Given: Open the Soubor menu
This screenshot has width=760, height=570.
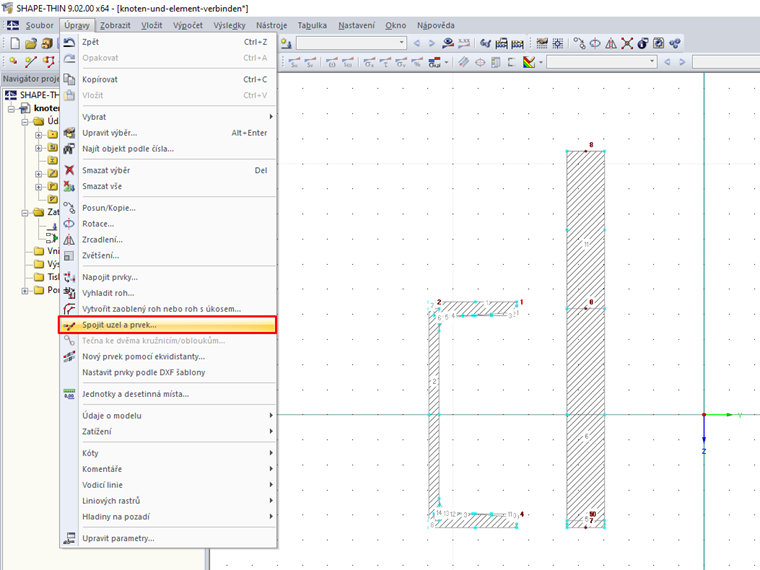Looking at the screenshot, I should point(39,25).
